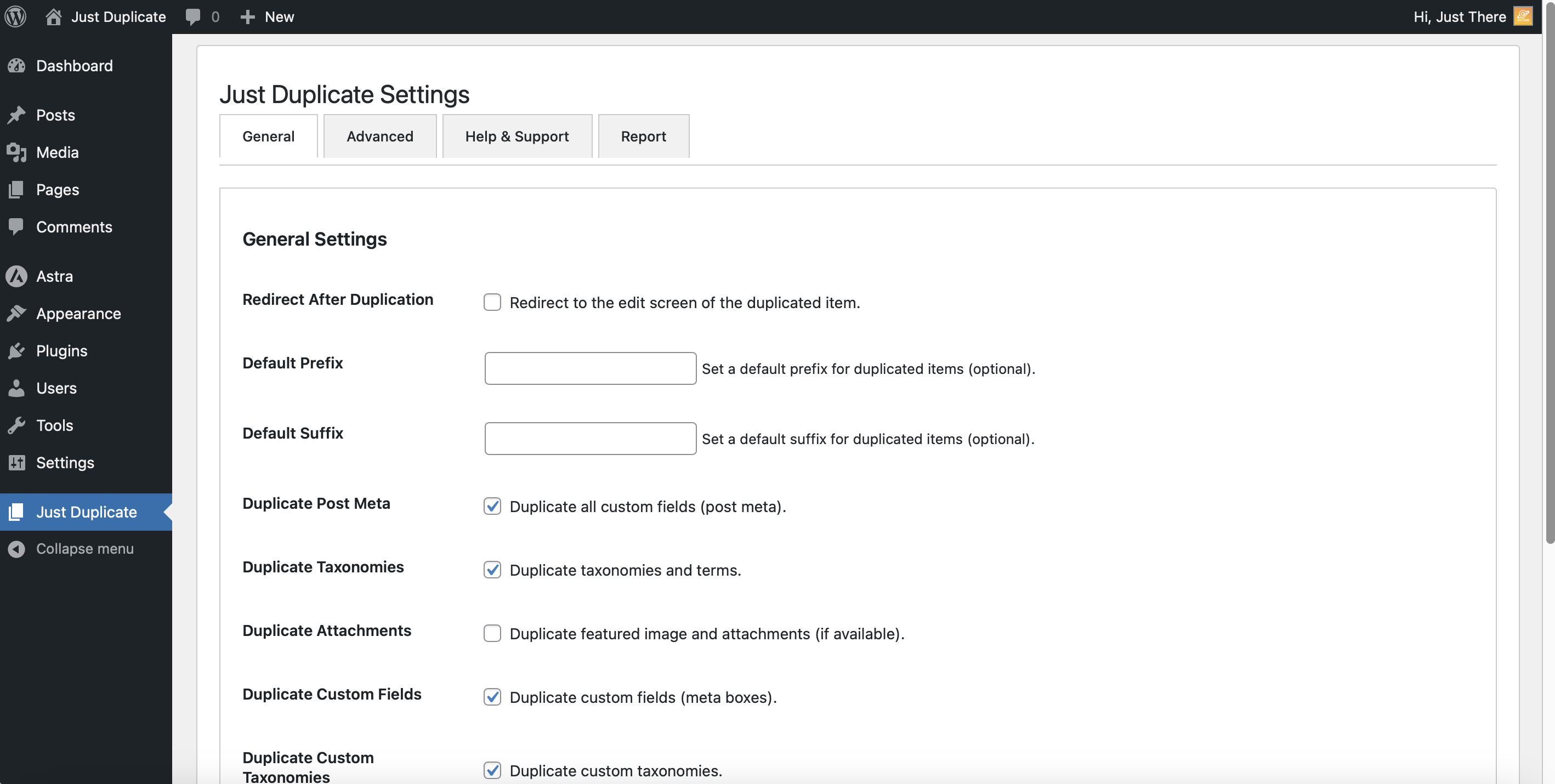The image size is (1555, 784).
Task: Open the comments bubble icon in admin bar
Action: pos(192,16)
